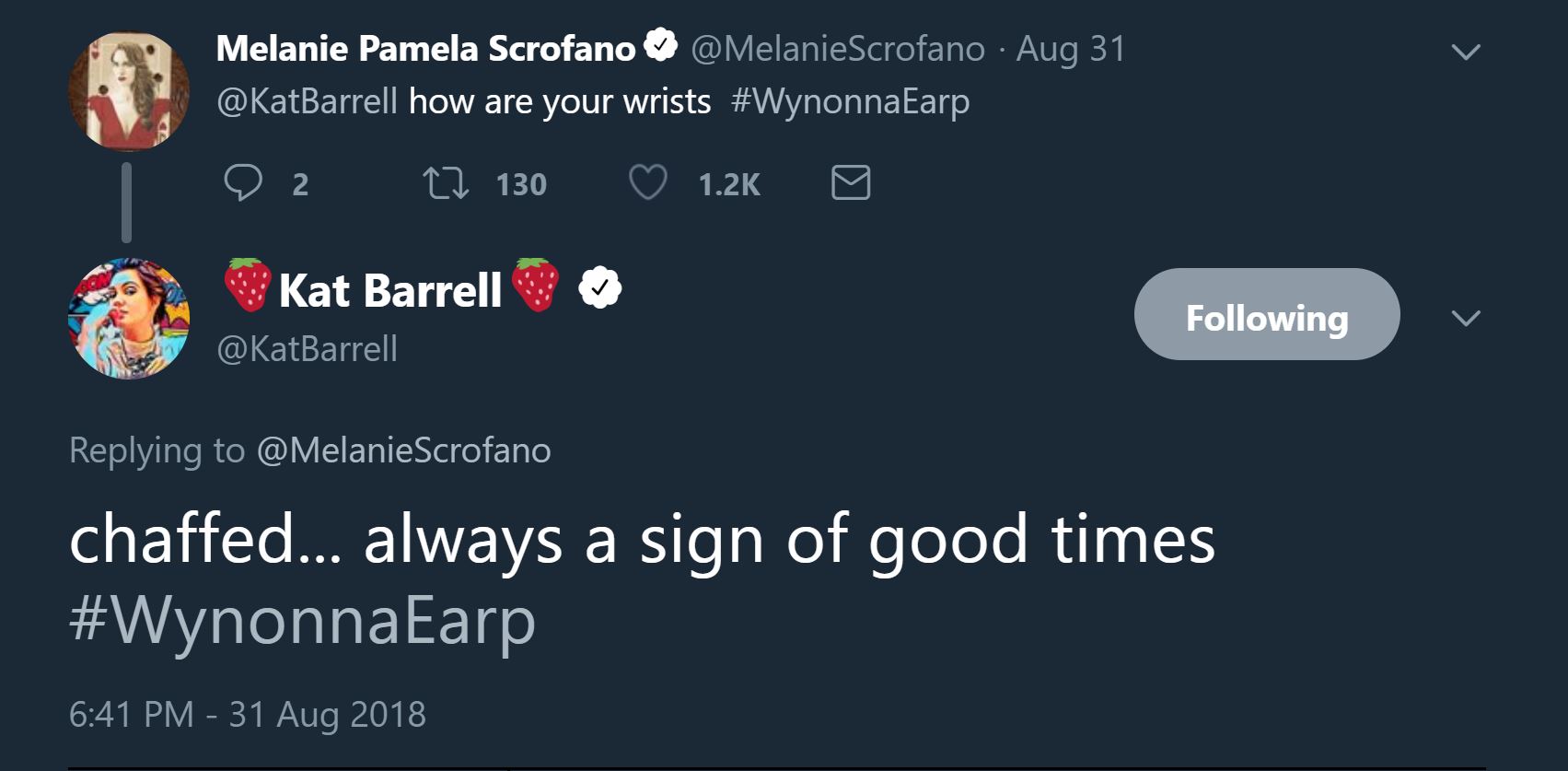Click @MelanieScrofano in the Replying to line
Screen dimensions: 1568x771
pos(403,450)
